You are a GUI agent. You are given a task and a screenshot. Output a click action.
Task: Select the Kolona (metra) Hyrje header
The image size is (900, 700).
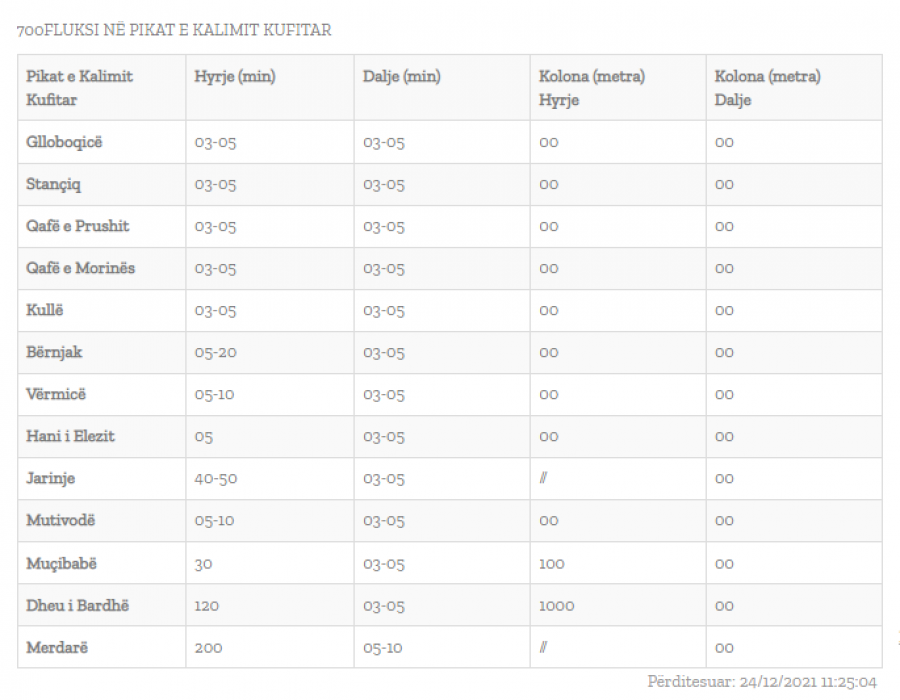coord(592,88)
